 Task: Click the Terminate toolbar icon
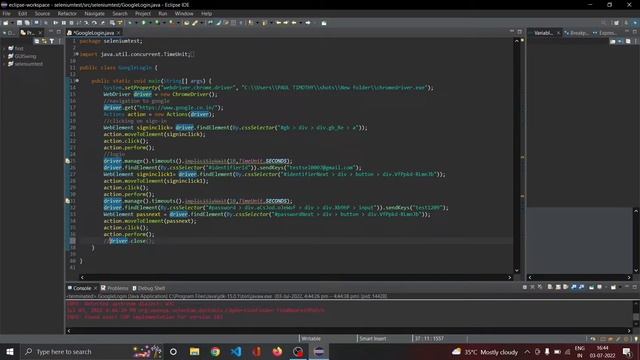coord(71,23)
